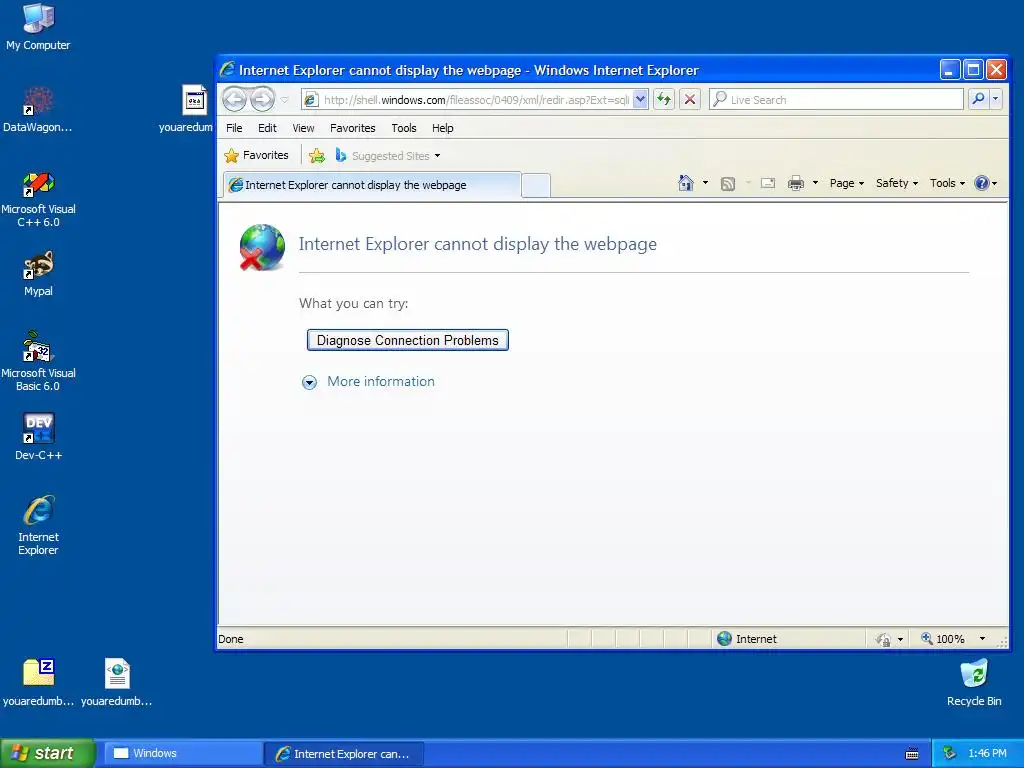The image size is (1024, 768).
Task: Open the Help menu
Action: 442,128
